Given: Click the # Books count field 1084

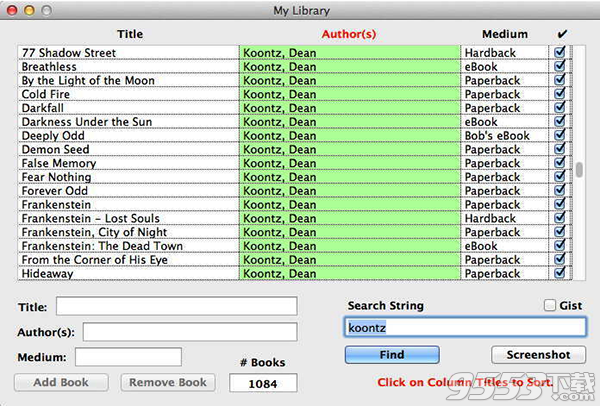Looking at the screenshot, I should pyautogui.click(x=263, y=383).
